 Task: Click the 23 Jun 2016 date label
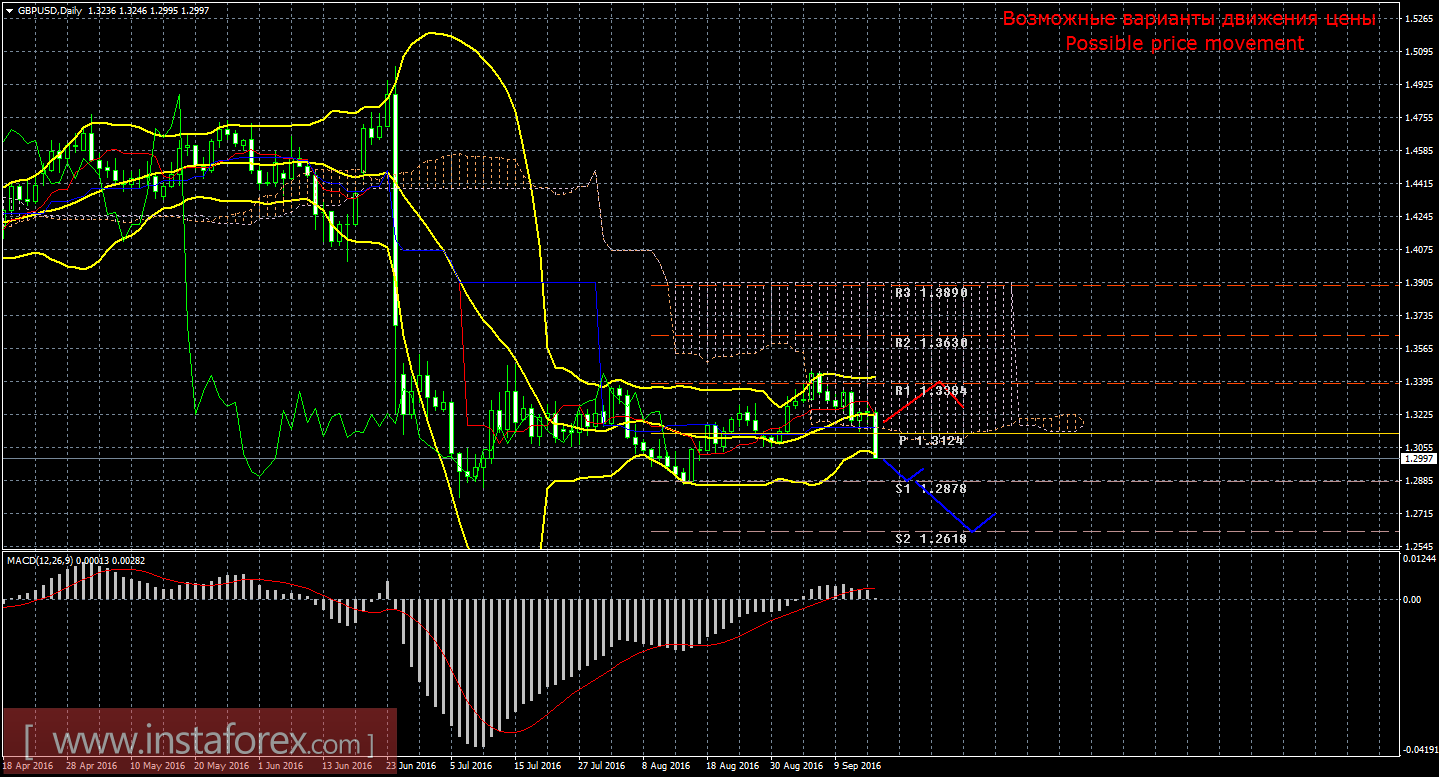(x=412, y=766)
